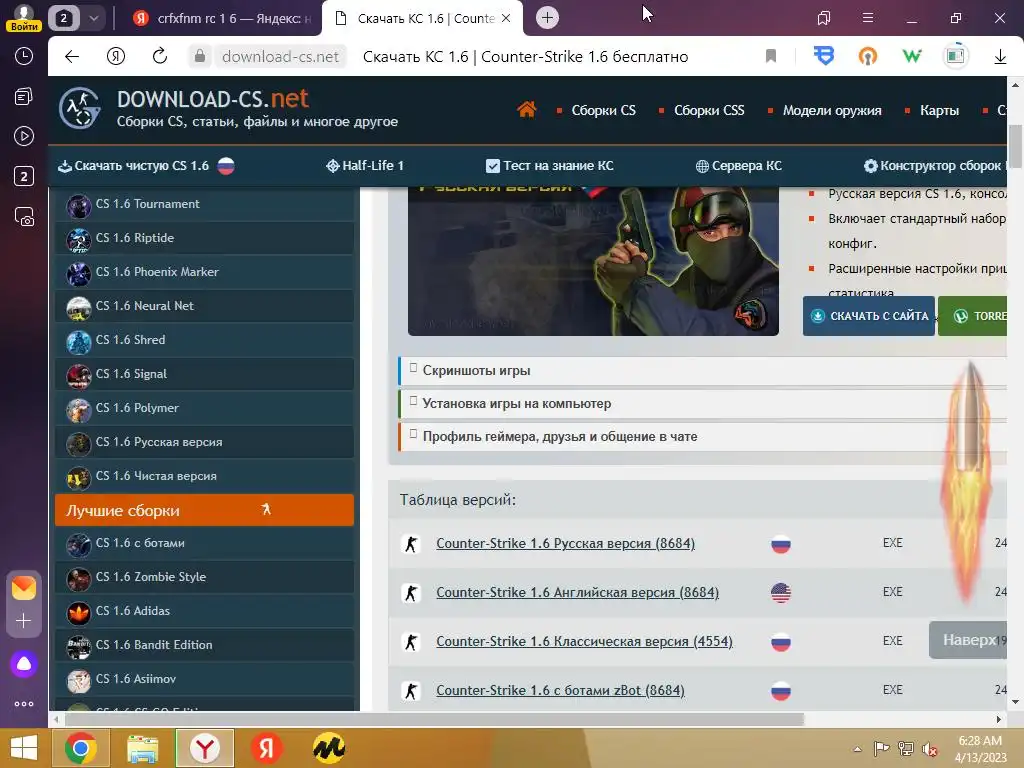This screenshot has width=1024, height=768.
Task: Click the Наверх scroll-to-top button
Action: pos(968,640)
